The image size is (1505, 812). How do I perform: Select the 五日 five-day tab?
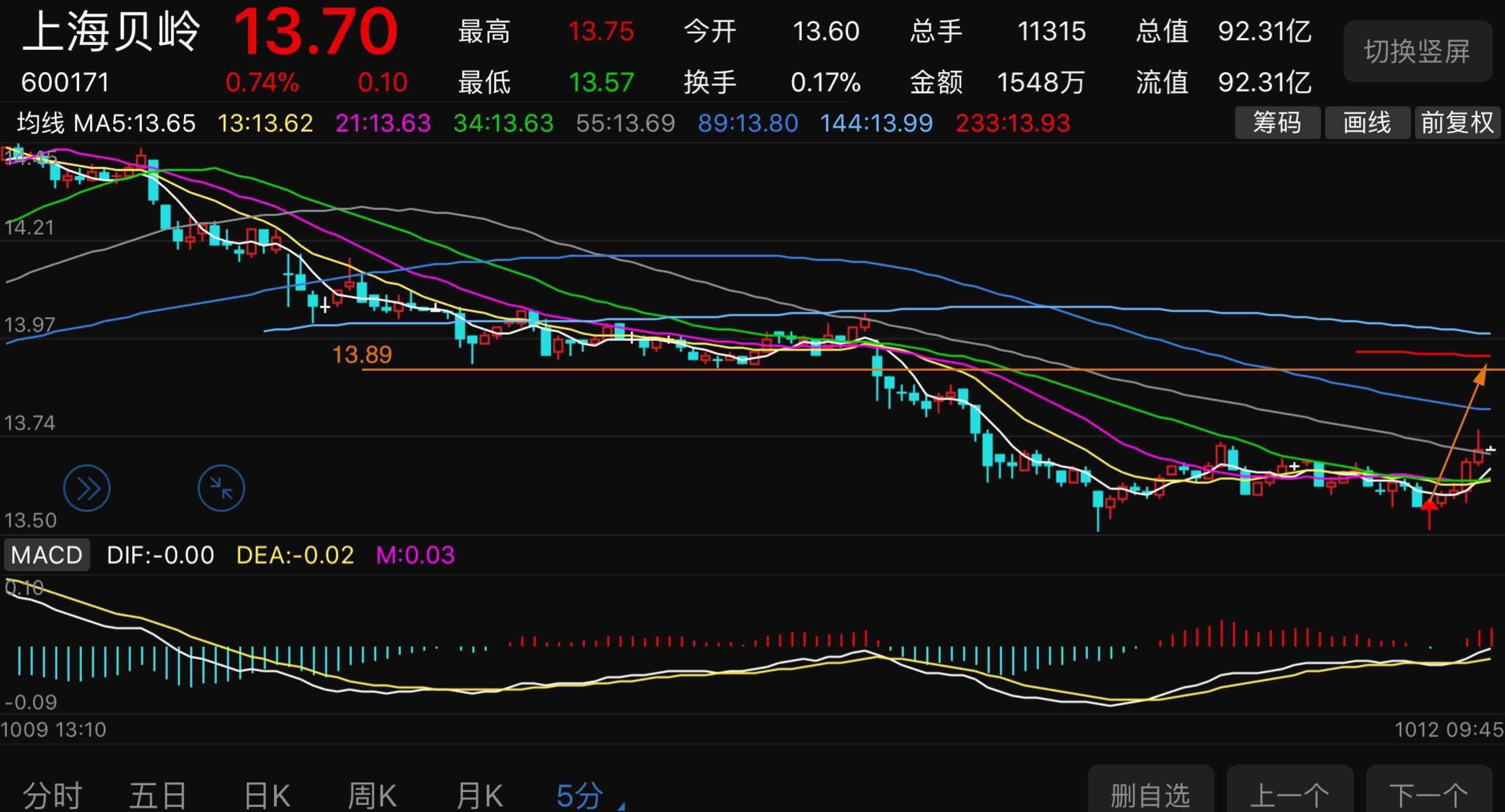point(158,795)
